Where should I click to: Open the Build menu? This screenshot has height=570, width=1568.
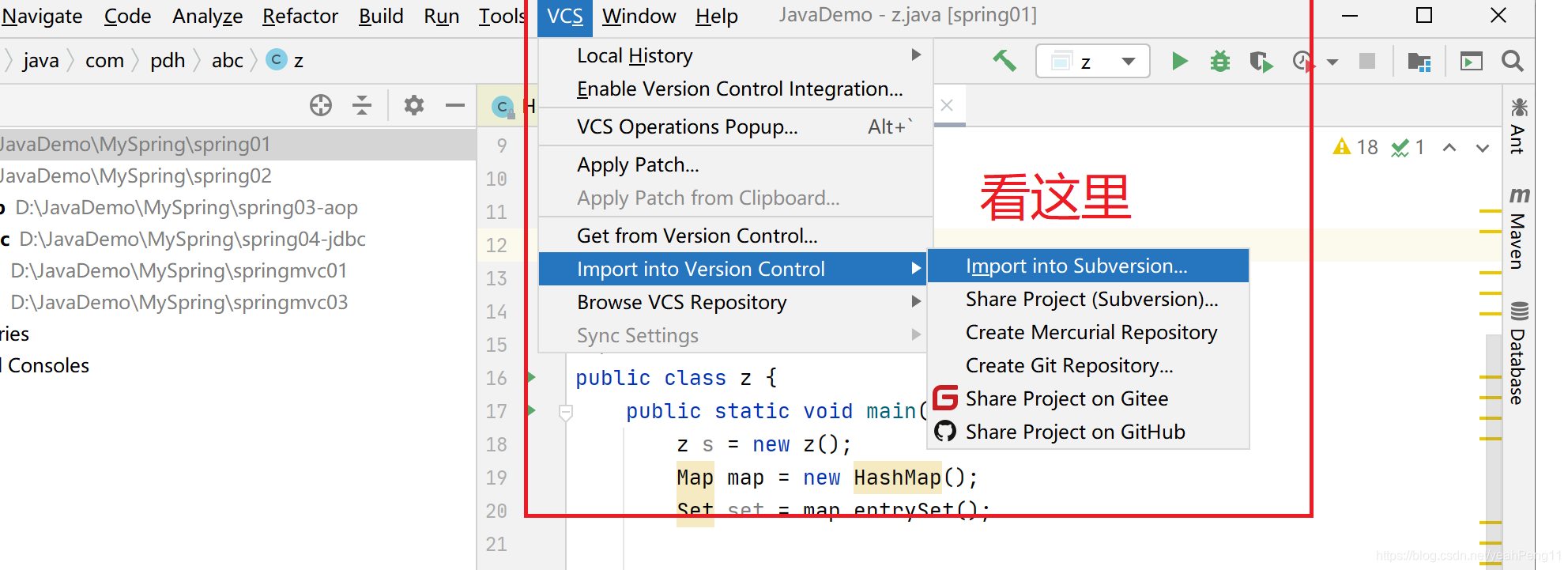point(381,16)
